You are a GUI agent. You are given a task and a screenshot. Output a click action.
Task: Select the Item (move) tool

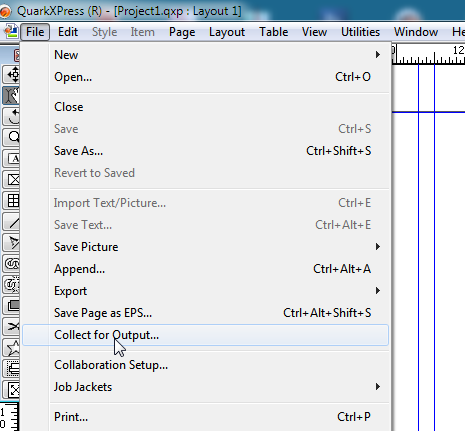pyautogui.click(x=12, y=74)
